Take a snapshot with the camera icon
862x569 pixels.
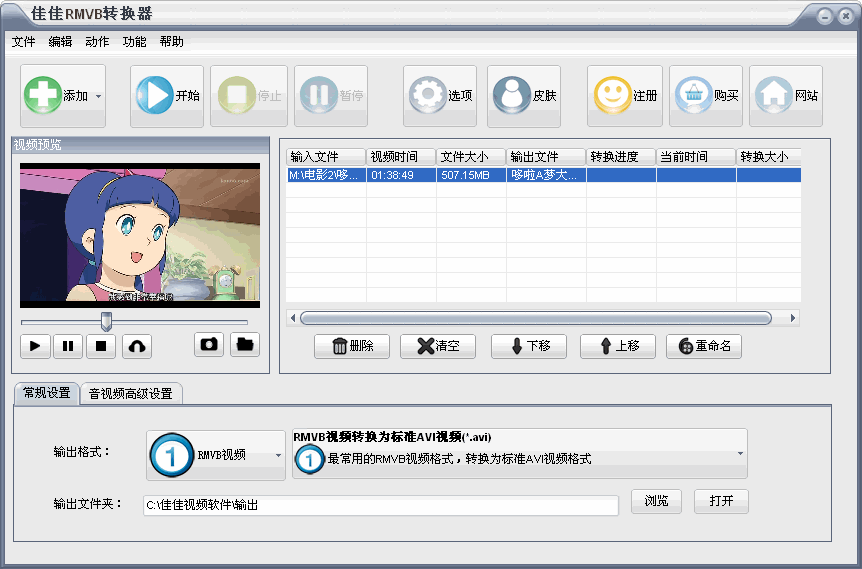(x=209, y=345)
